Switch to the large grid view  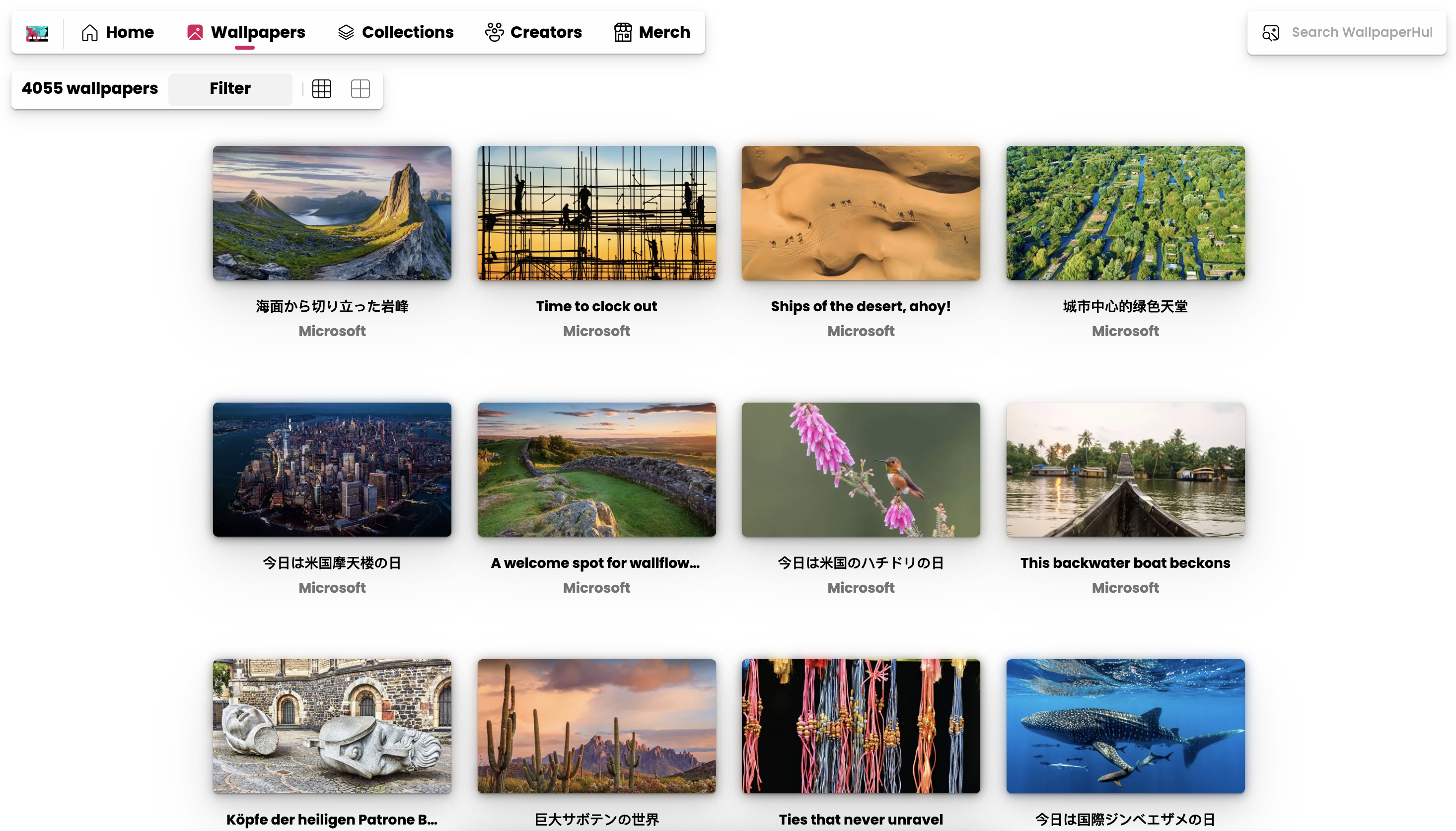click(x=360, y=88)
